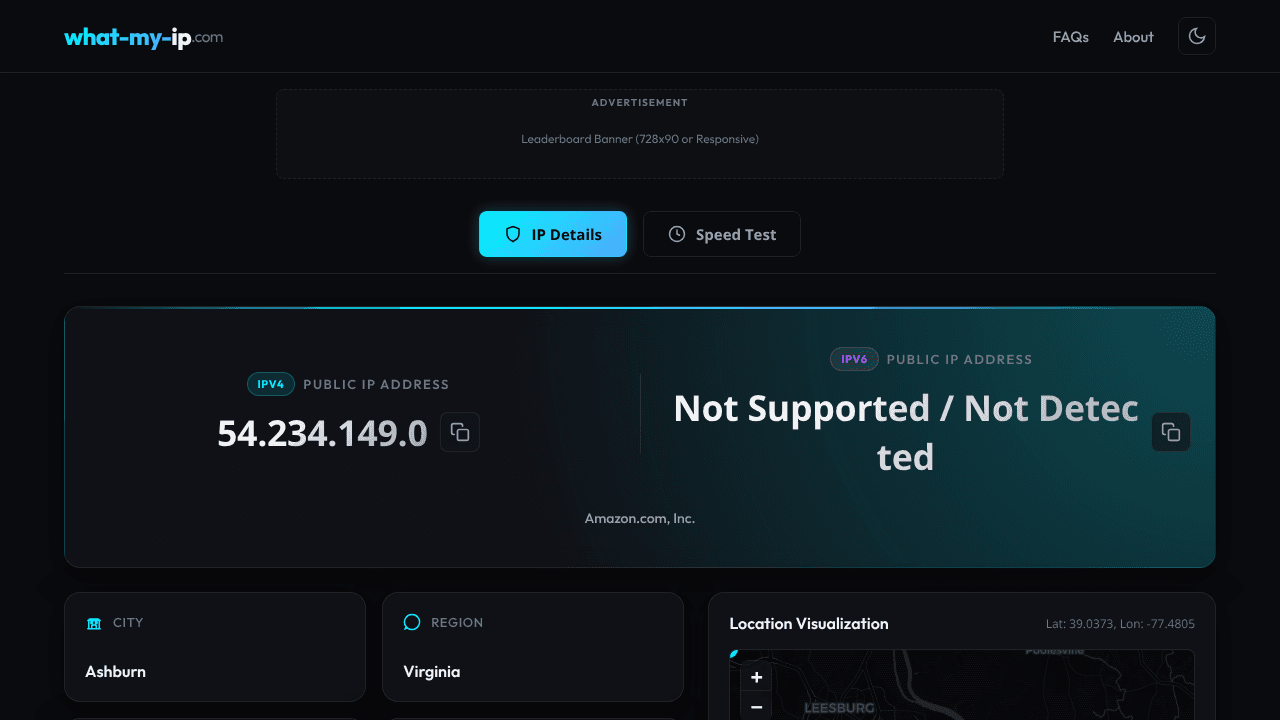Click the Leesburg area on map

pyautogui.click(x=839, y=708)
